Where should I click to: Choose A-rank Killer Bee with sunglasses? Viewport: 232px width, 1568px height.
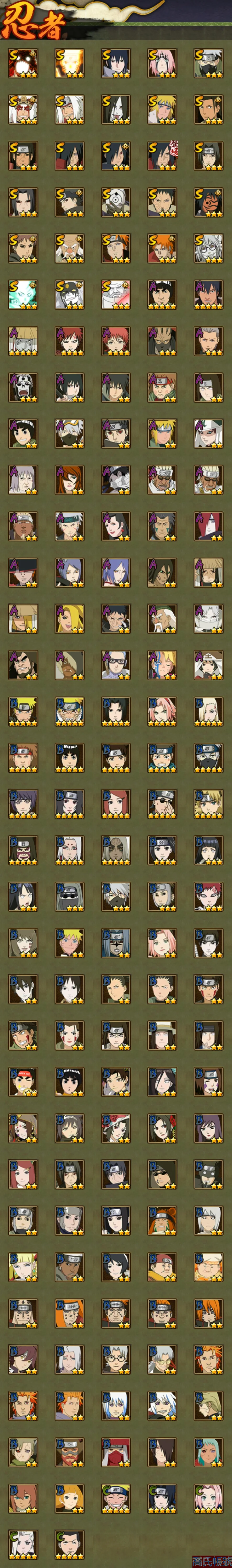[162, 480]
